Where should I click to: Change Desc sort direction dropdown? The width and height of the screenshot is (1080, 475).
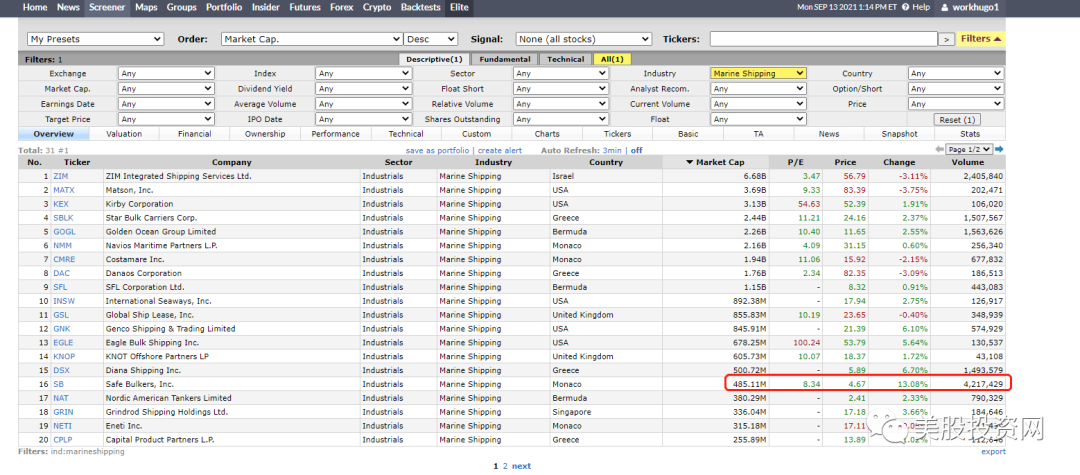pyautogui.click(x=431, y=40)
